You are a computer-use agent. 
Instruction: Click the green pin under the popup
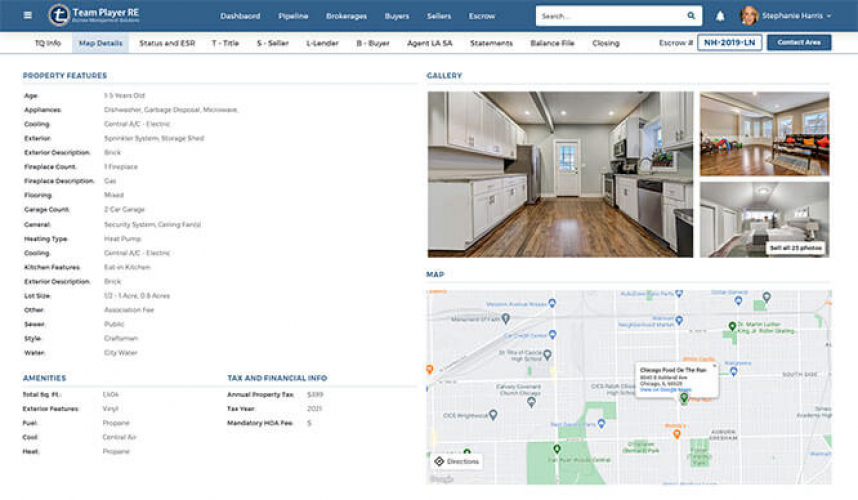tap(684, 399)
